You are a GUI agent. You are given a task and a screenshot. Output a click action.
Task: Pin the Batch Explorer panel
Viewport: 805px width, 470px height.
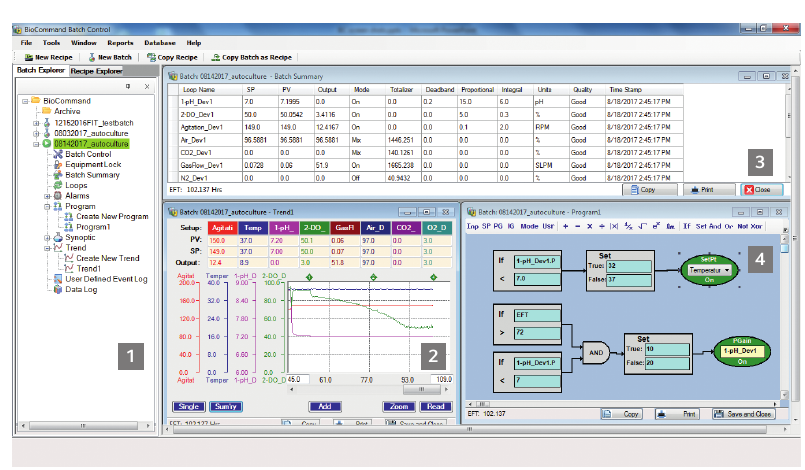128,86
